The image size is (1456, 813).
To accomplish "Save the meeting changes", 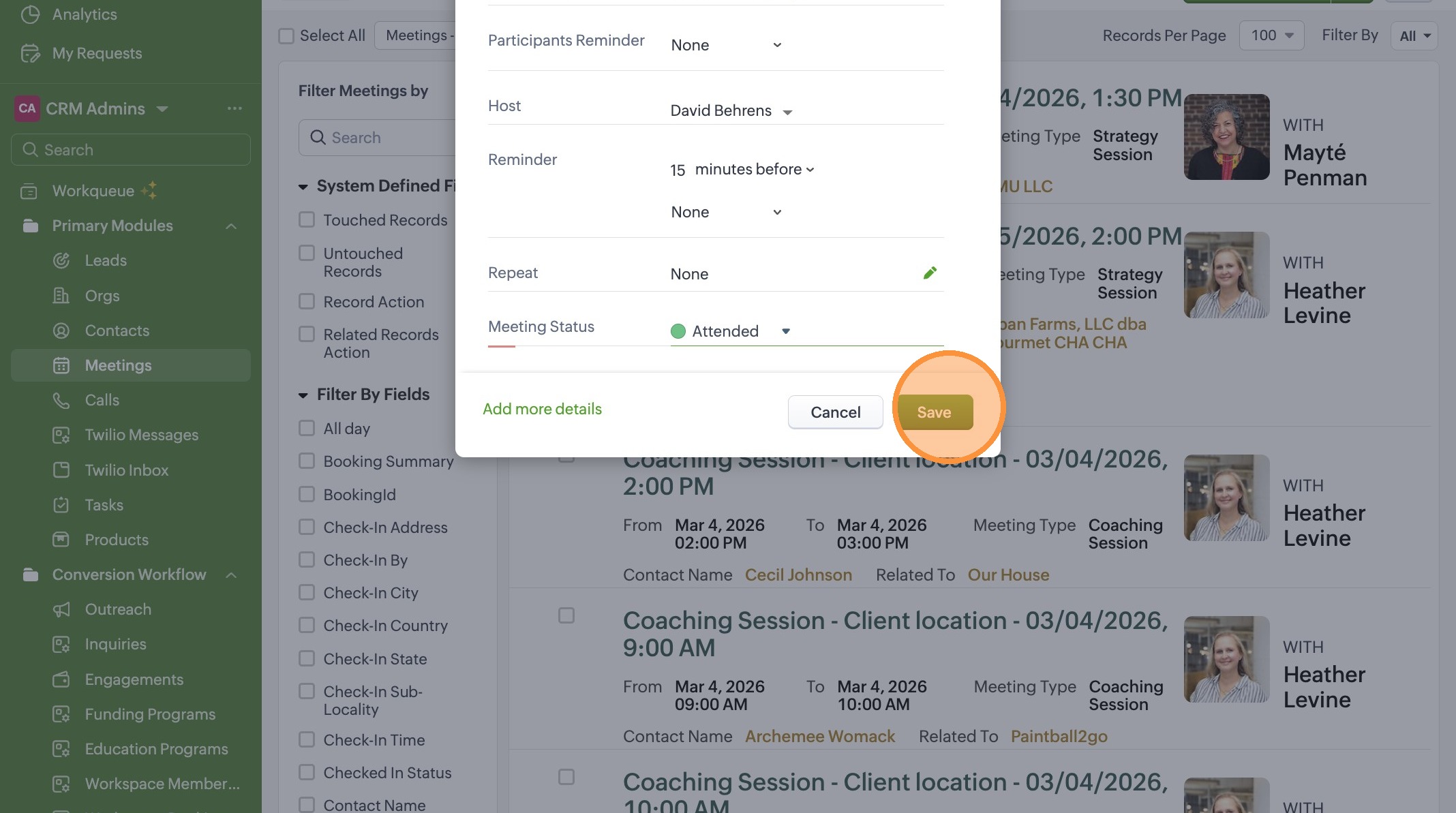I will [x=934, y=412].
